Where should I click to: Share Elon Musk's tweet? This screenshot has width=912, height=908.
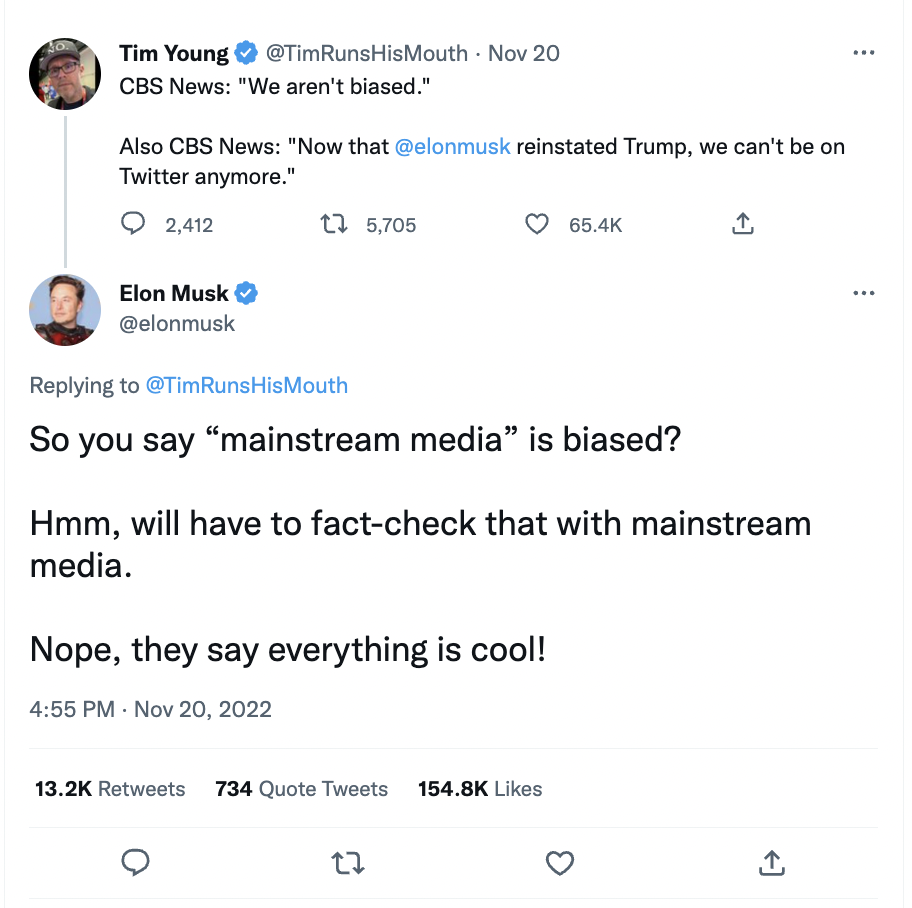point(771,862)
